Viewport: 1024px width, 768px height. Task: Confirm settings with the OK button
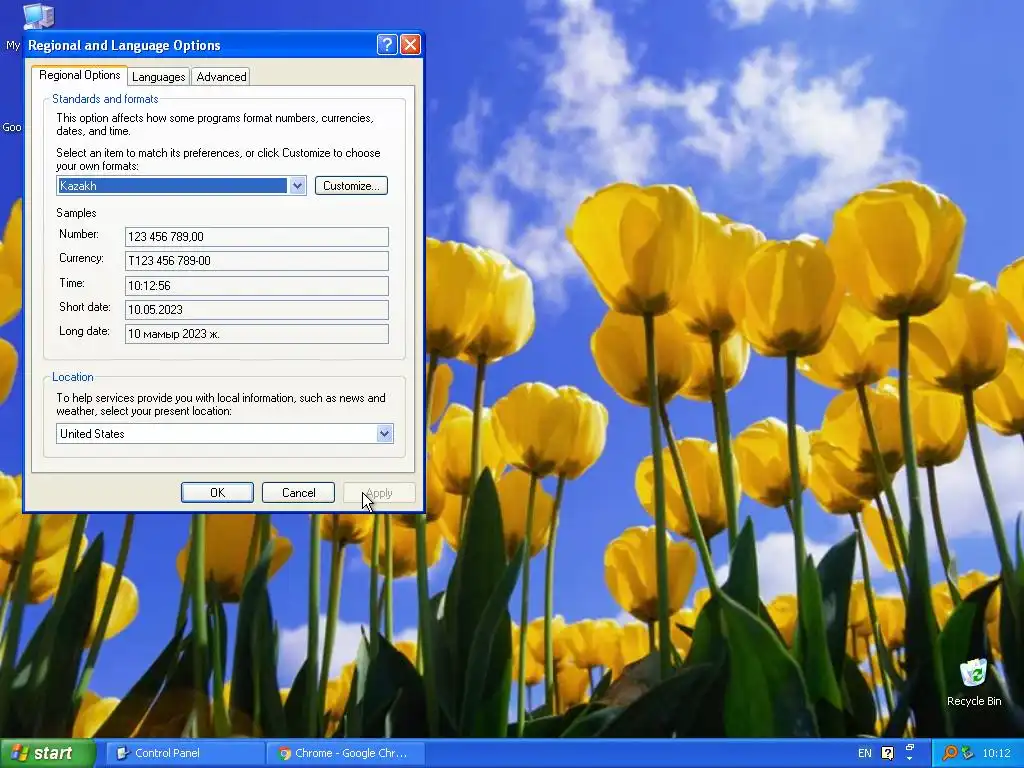point(217,492)
